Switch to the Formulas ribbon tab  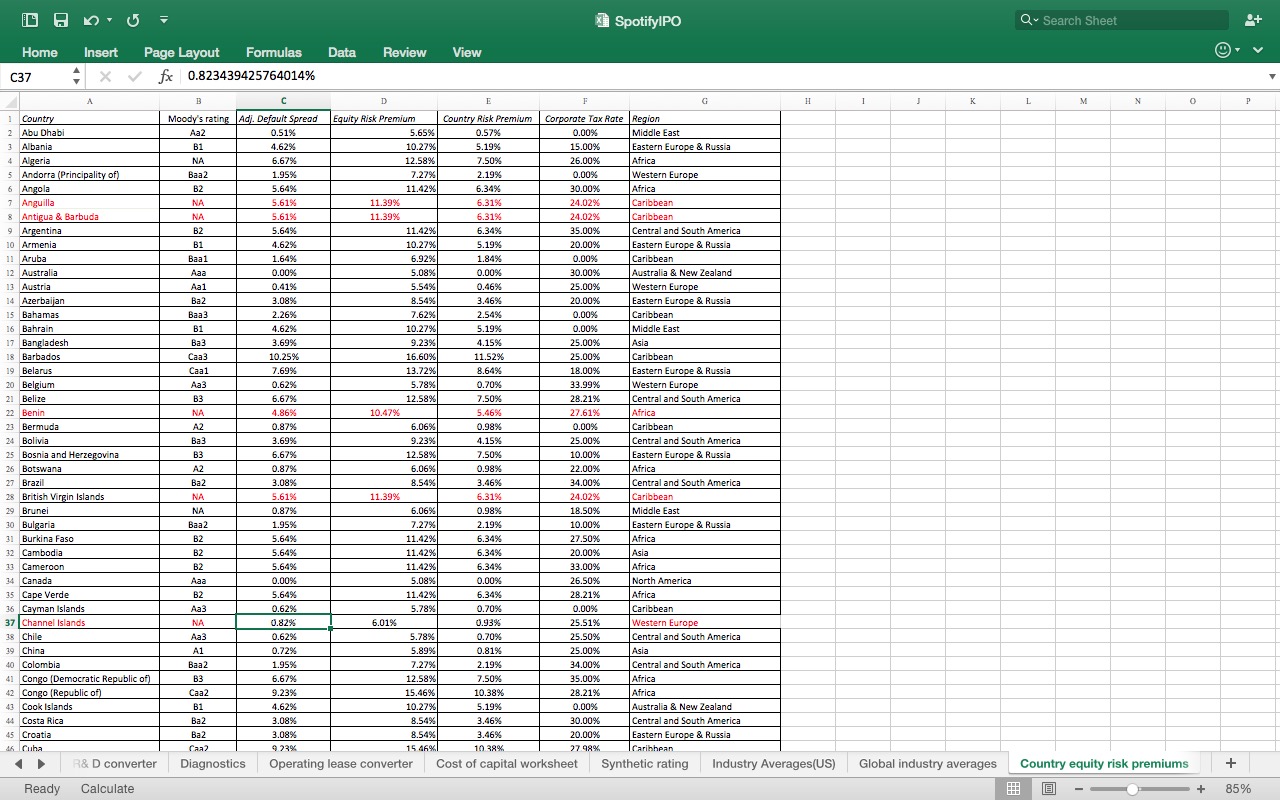click(x=273, y=52)
